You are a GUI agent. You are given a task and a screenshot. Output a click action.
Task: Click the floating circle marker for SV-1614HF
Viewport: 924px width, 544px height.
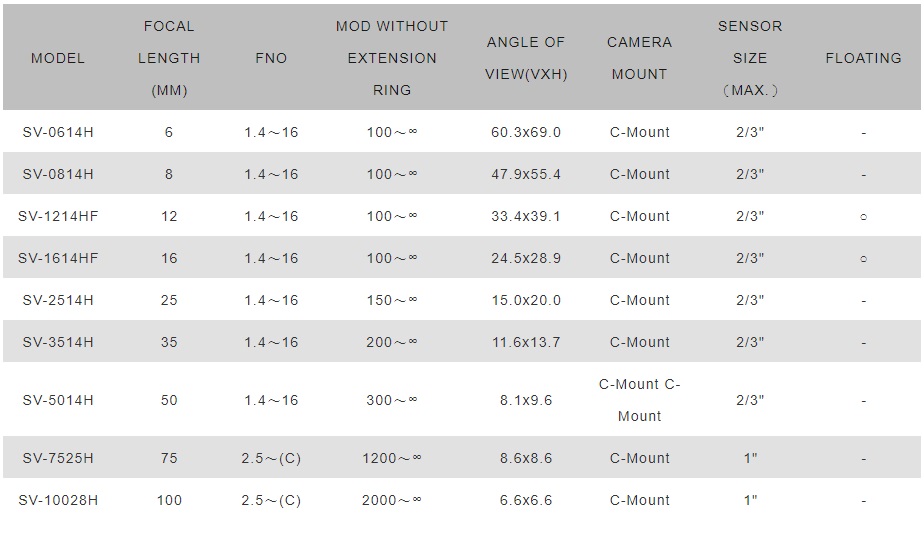pyautogui.click(x=863, y=259)
